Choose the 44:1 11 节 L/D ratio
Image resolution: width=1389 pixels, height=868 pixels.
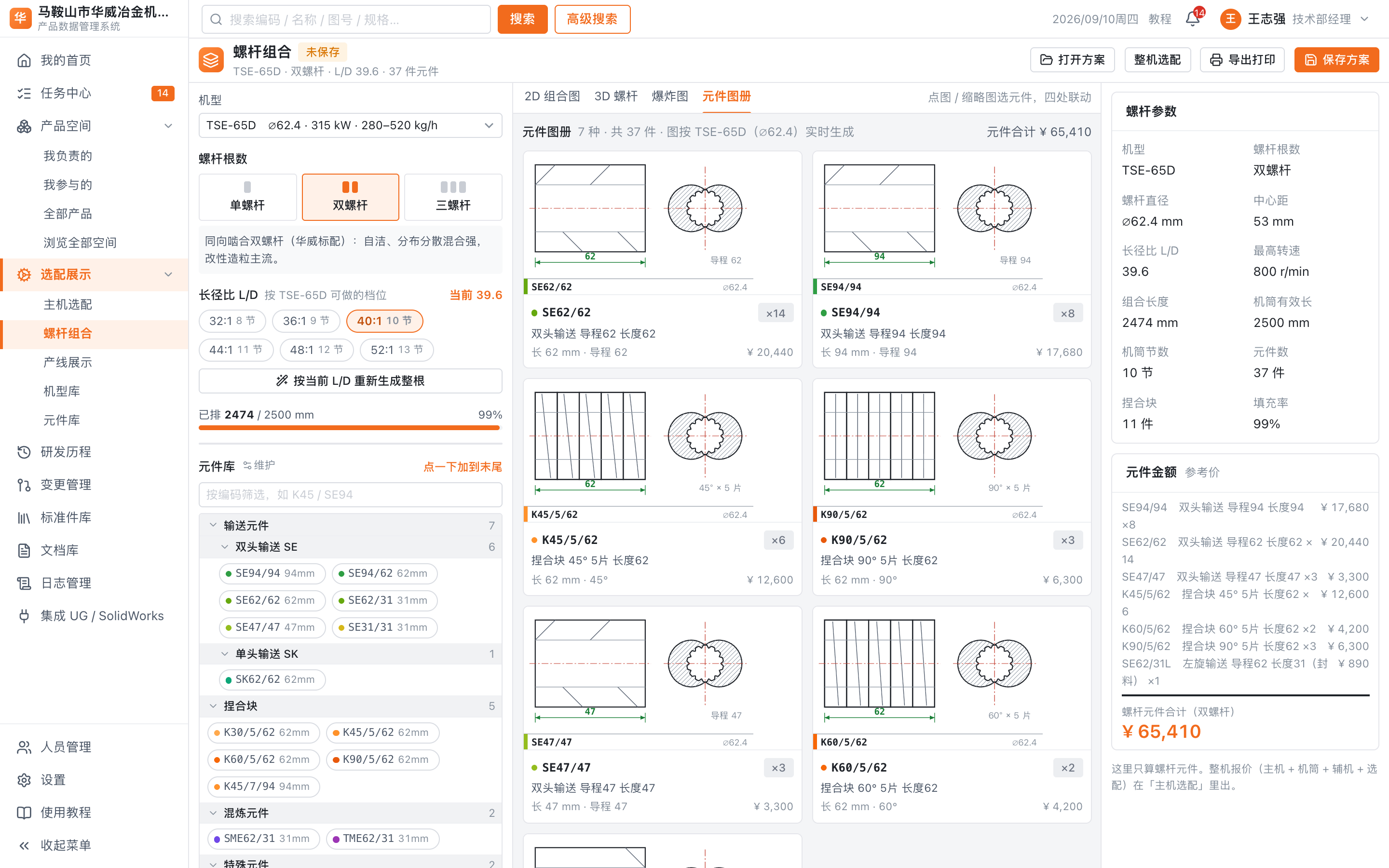pyautogui.click(x=236, y=350)
